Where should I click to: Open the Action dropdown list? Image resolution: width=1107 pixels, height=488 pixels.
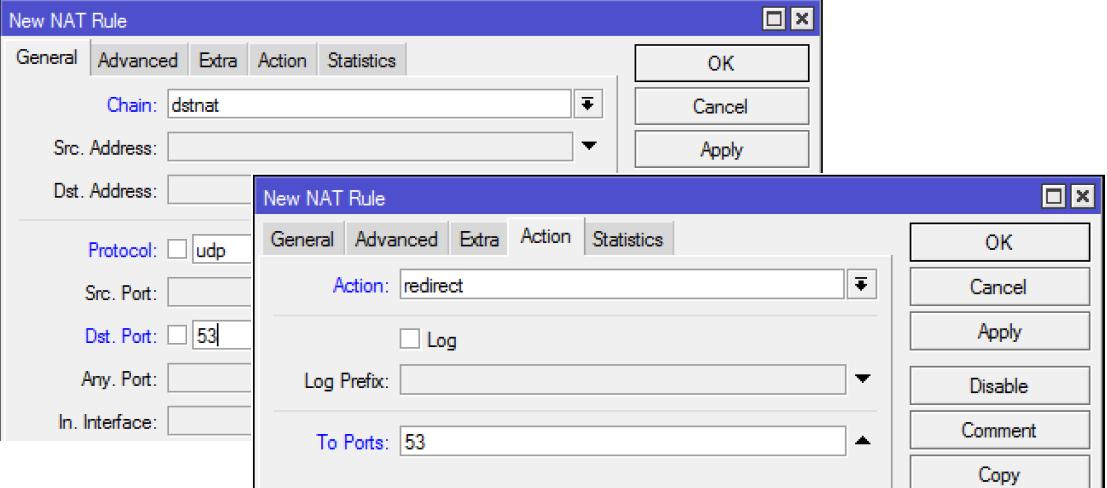pyautogui.click(x=858, y=285)
